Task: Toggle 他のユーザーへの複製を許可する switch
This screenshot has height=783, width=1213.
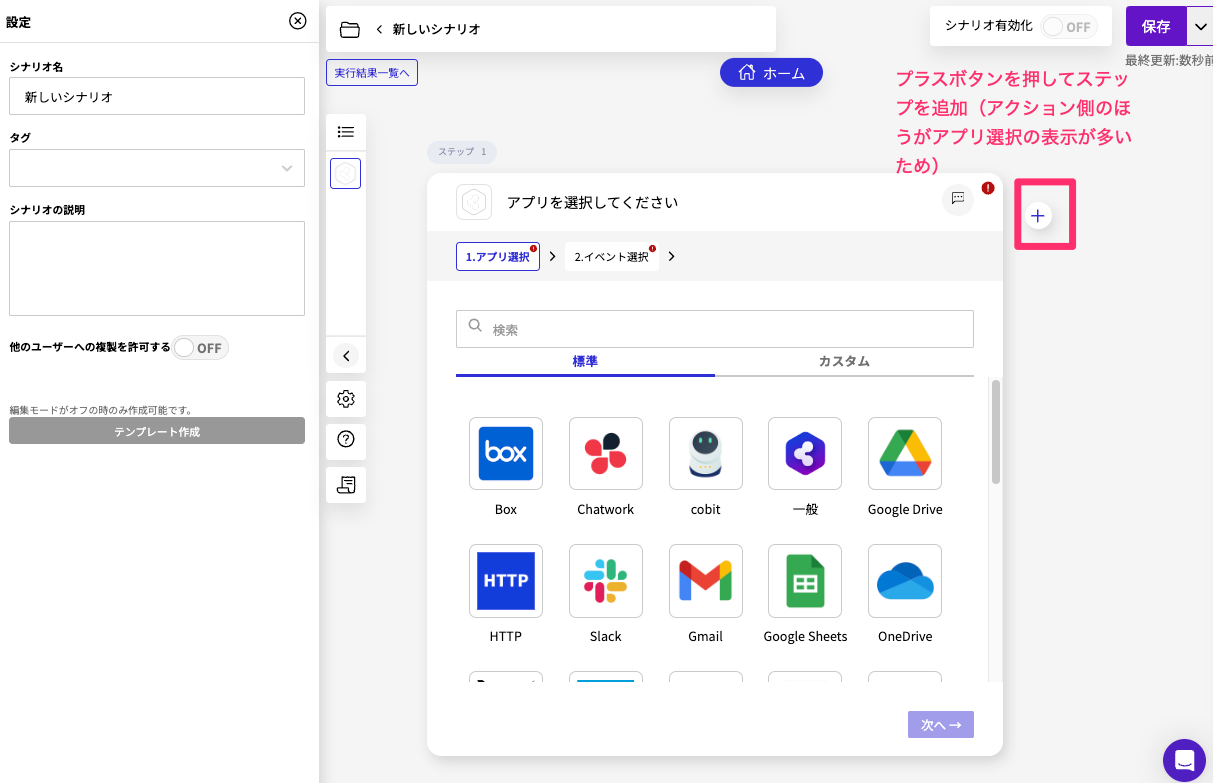Action: coord(200,347)
